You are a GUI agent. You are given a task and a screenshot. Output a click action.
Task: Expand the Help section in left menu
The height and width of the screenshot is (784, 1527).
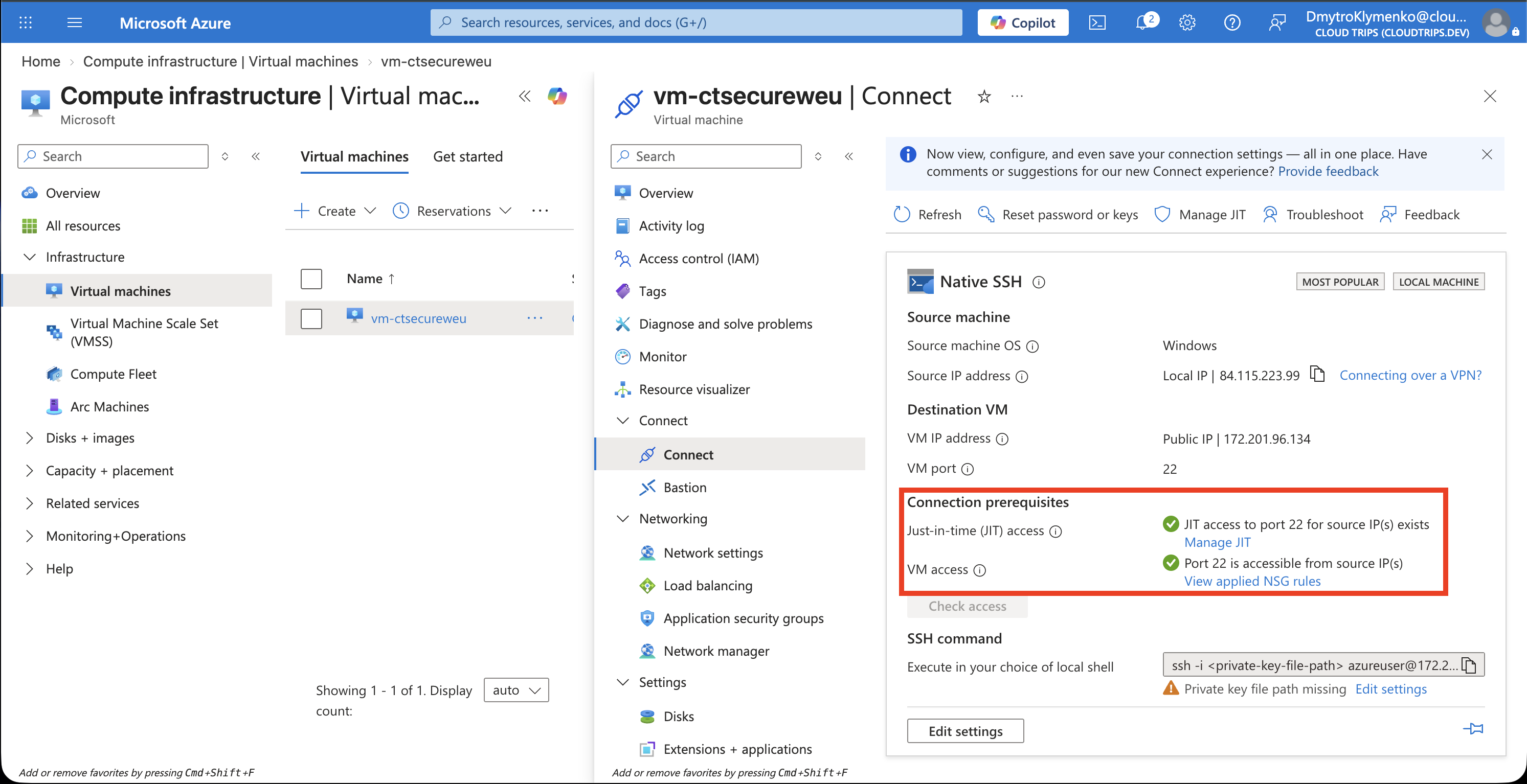[x=29, y=568]
